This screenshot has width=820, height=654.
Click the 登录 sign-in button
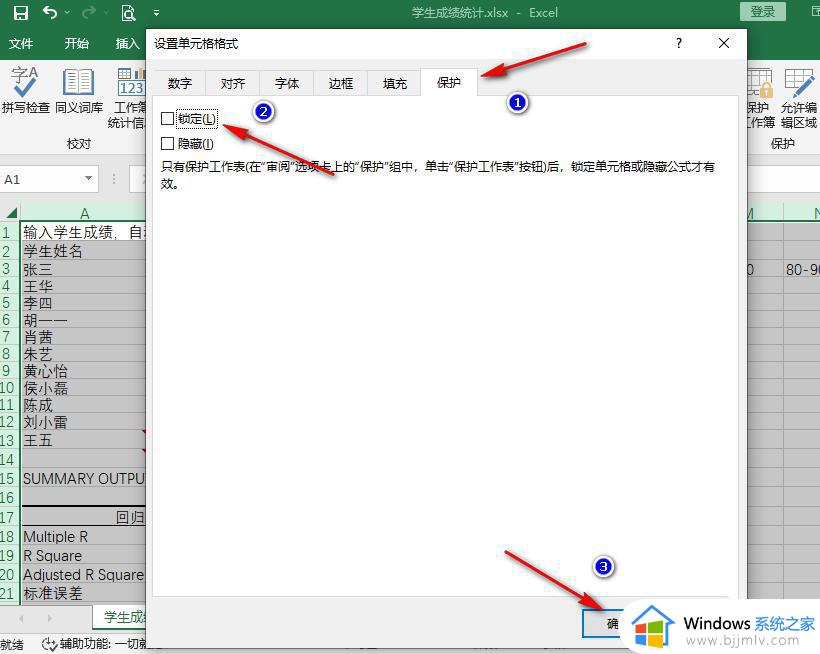pyautogui.click(x=762, y=12)
